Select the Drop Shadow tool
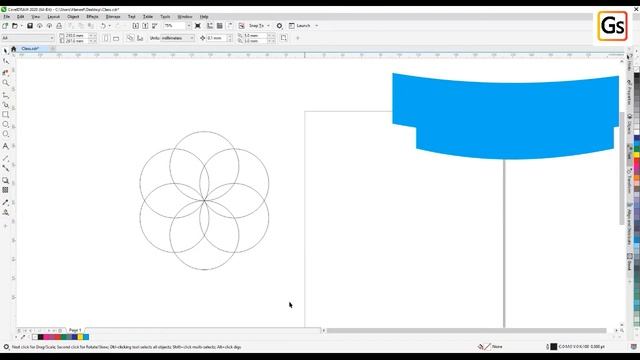This screenshot has height=360, width=640. [x=5, y=180]
